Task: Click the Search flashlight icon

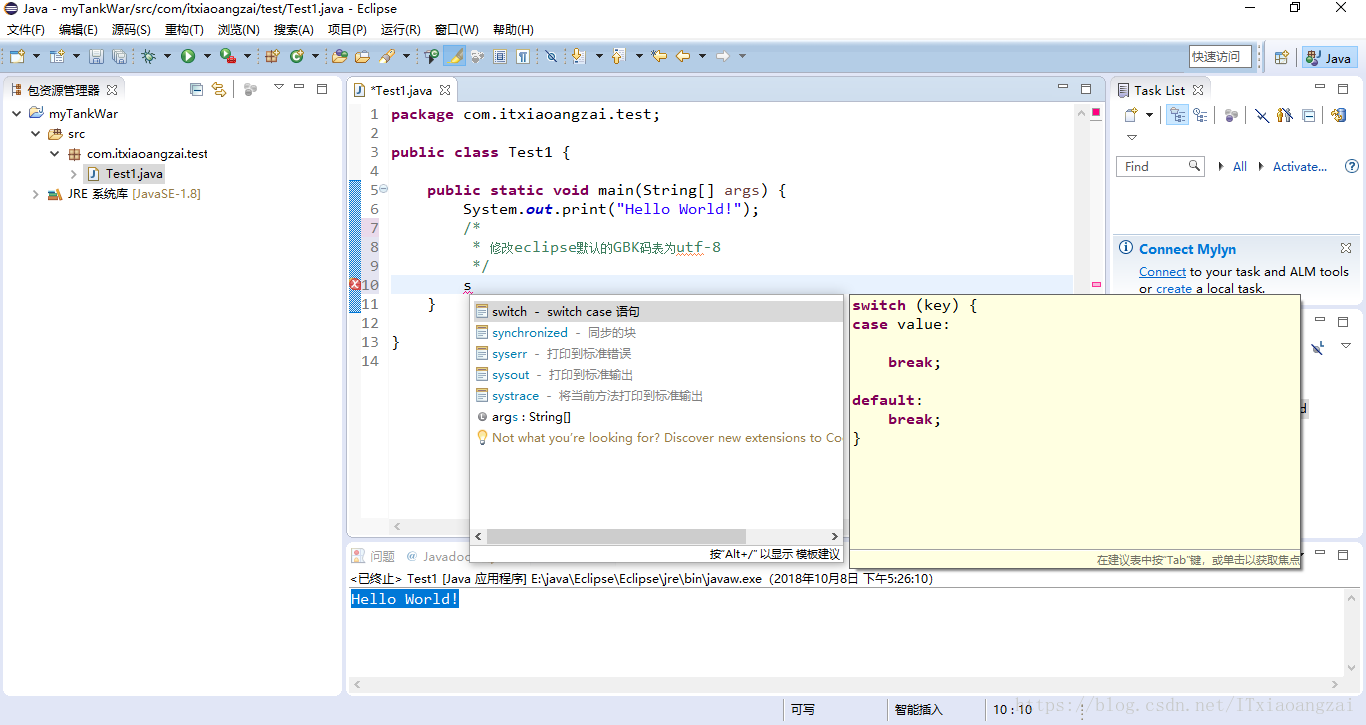Action: point(387,57)
